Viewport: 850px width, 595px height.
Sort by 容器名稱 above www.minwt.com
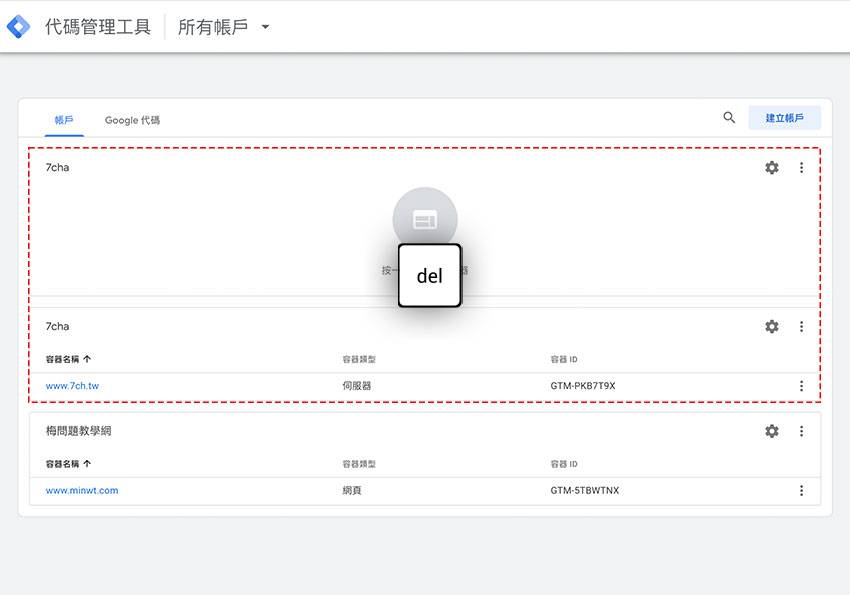point(68,463)
